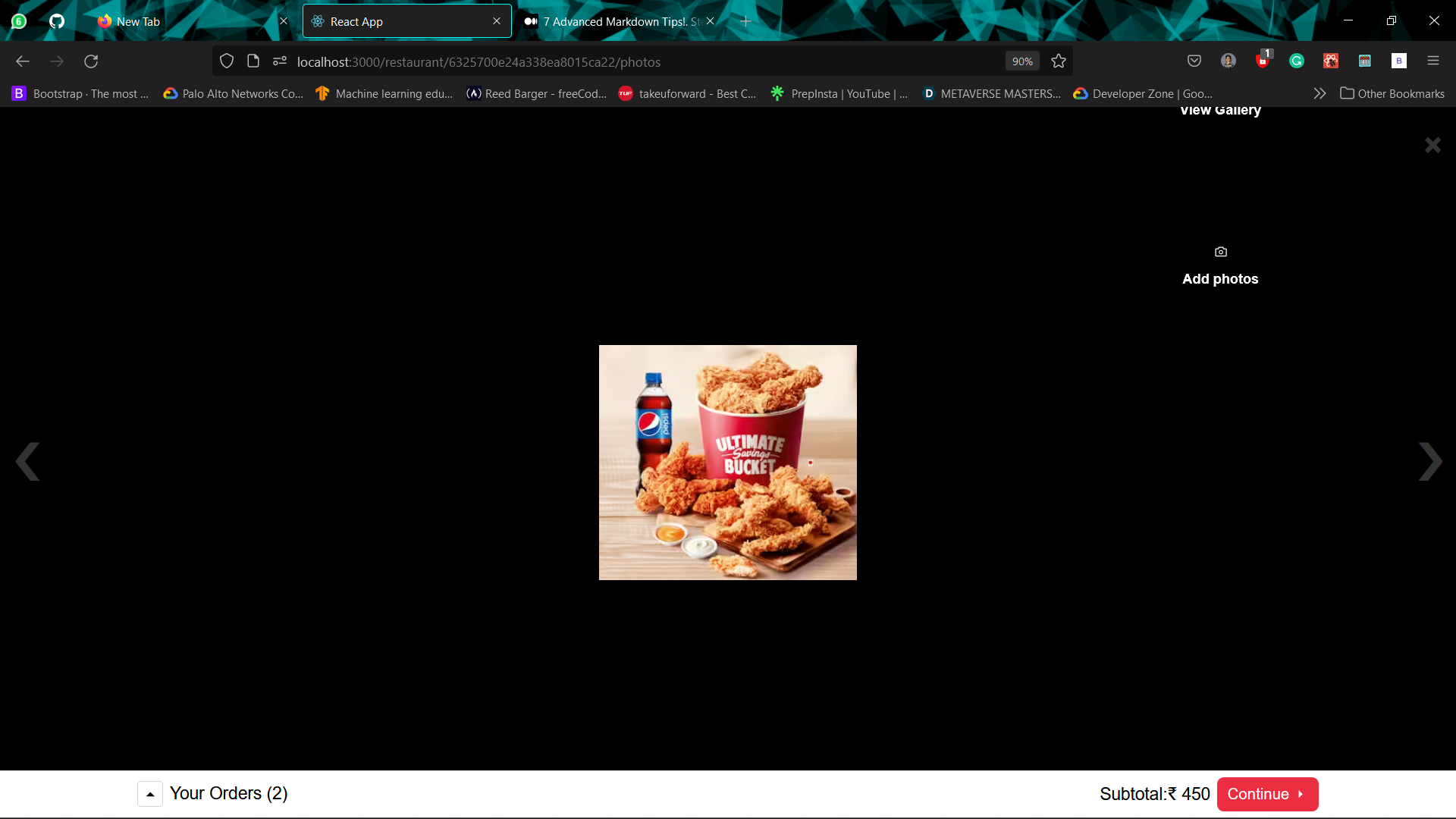Open the site information page icon
1456x819 pixels.
(253, 61)
